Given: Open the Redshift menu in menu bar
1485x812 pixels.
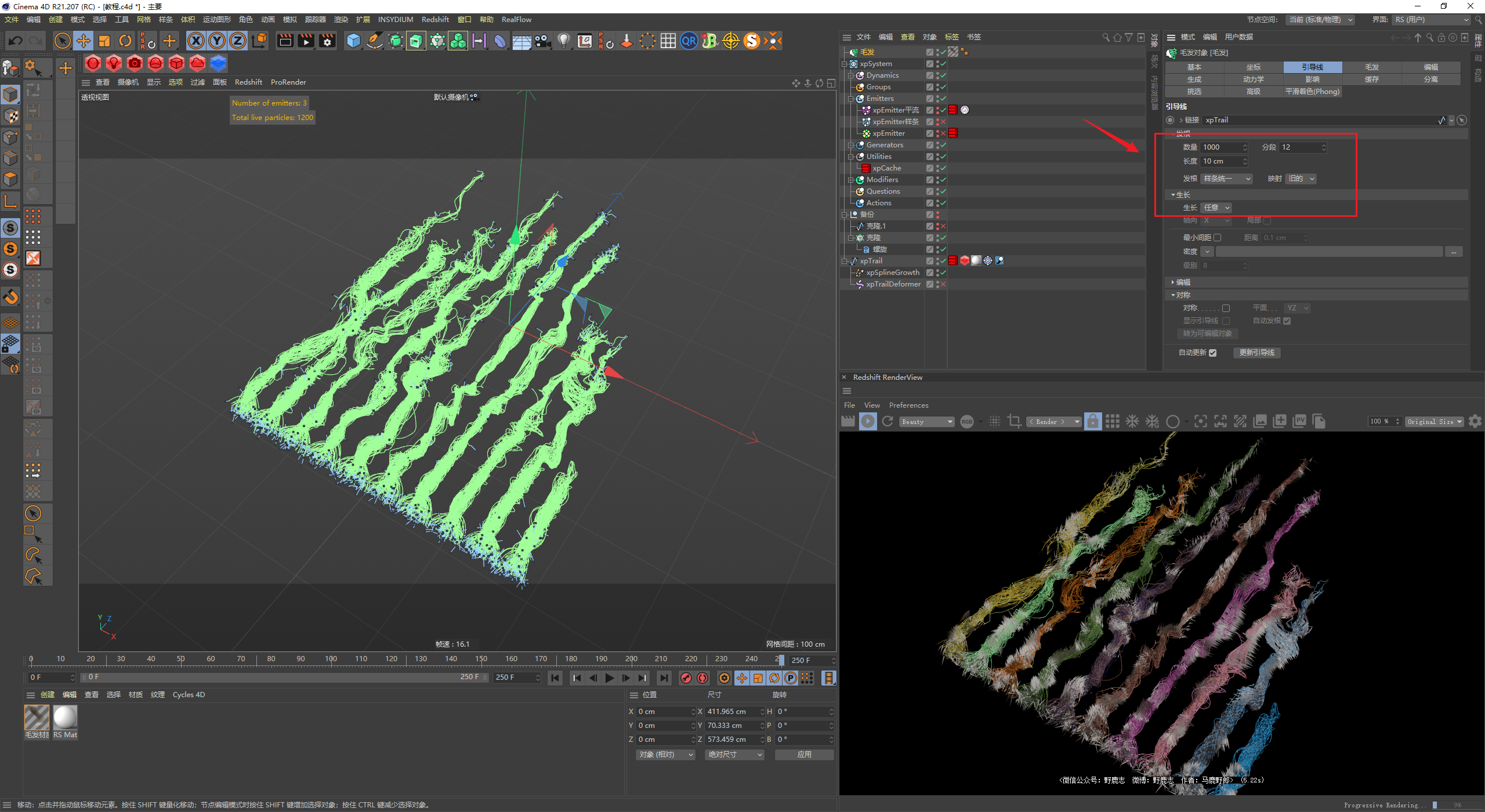Looking at the screenshot, I should 434,20.
